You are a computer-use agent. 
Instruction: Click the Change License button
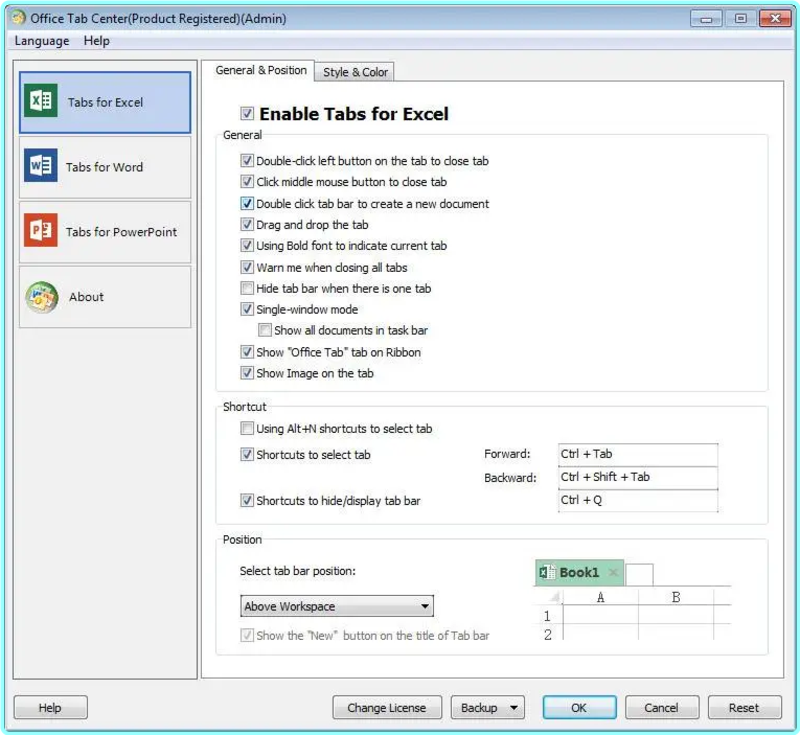387,707
